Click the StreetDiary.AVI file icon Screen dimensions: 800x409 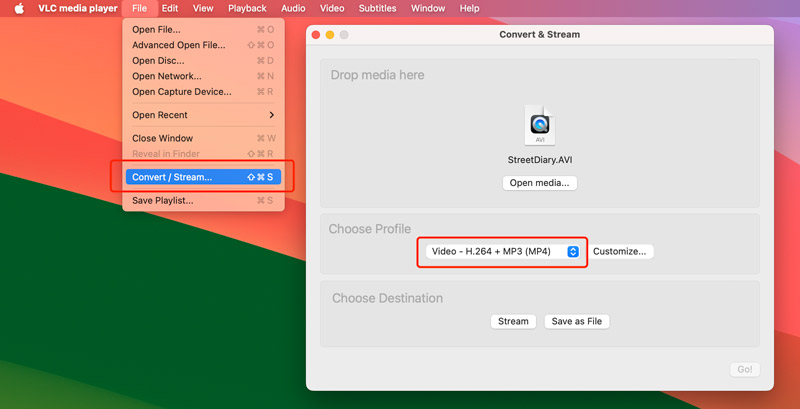(x=540, y=125)
